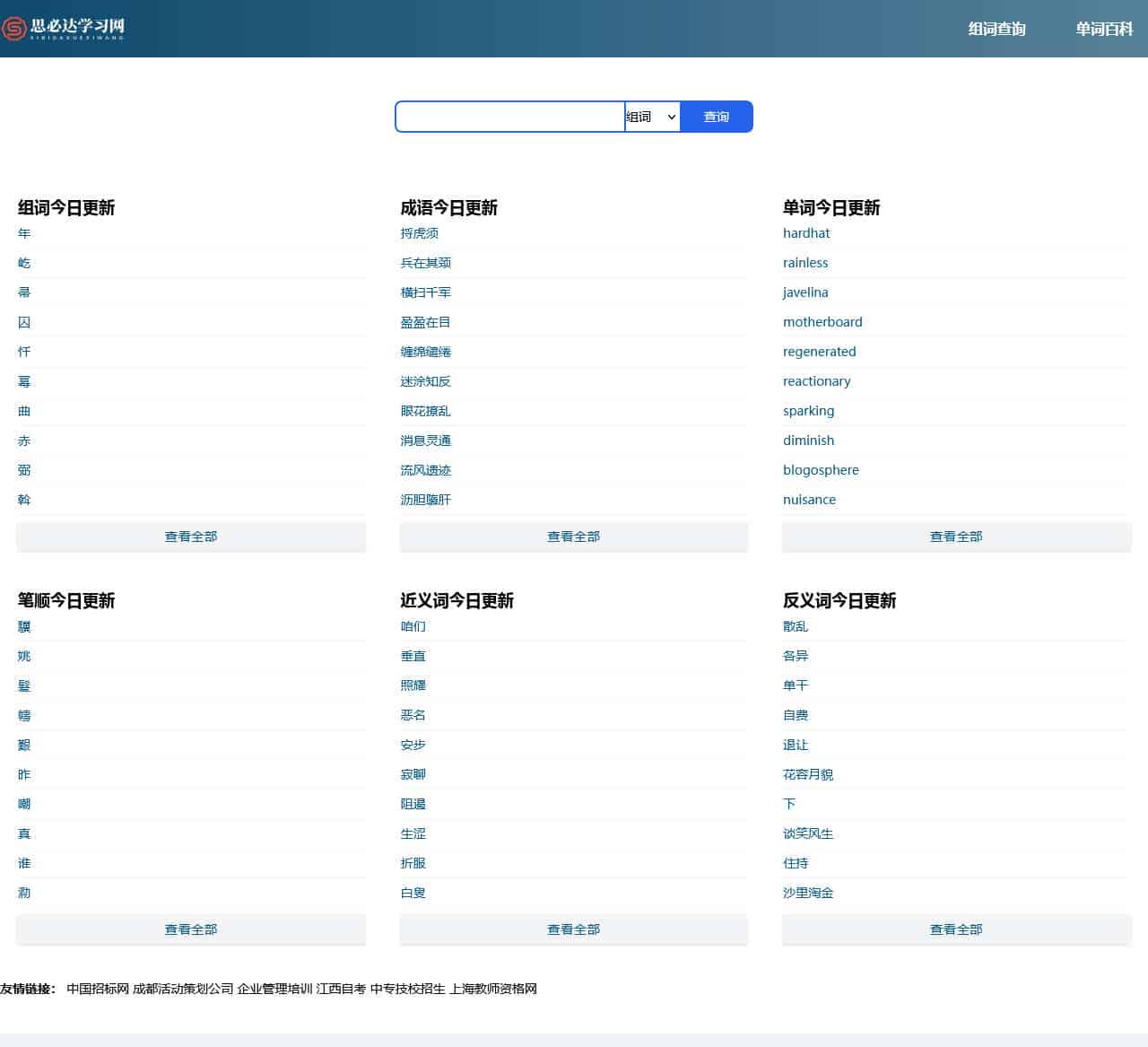Open the 组词 search type dropdown
The height and width of the screenshot is (1047, 1148).
[x=651, y=117]
